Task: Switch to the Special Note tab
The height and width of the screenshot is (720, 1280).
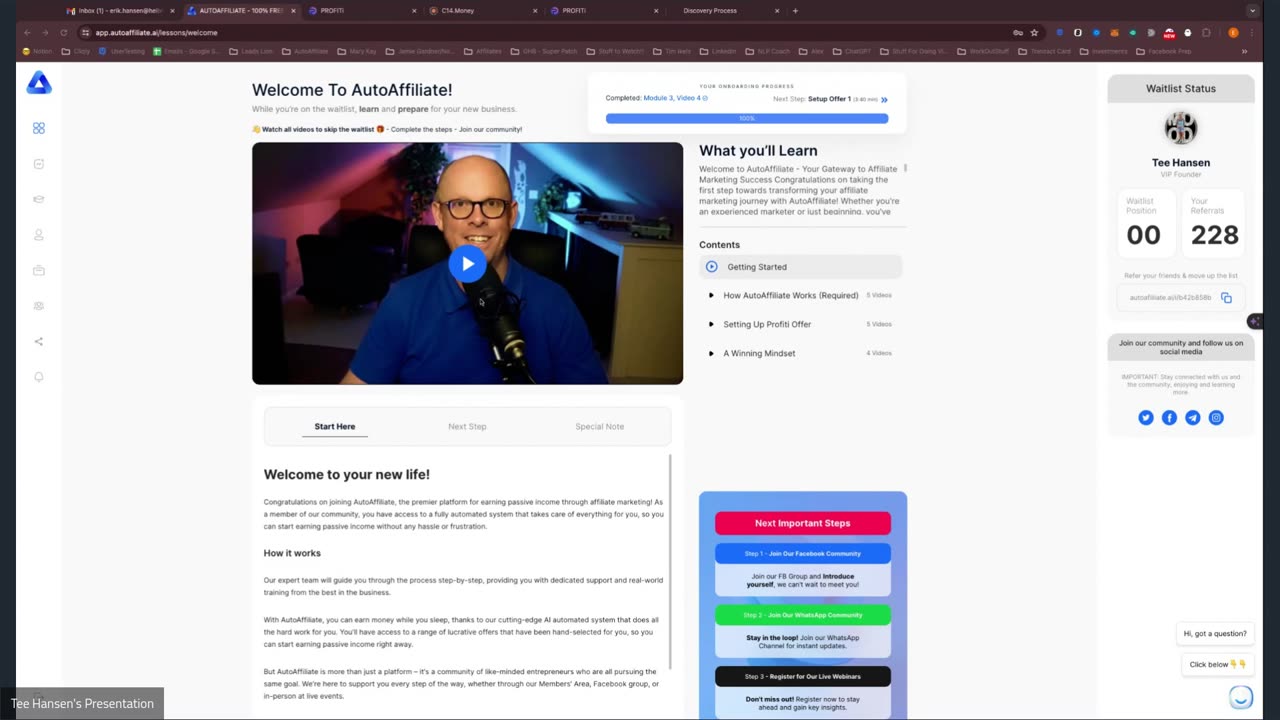Action: 600,427
